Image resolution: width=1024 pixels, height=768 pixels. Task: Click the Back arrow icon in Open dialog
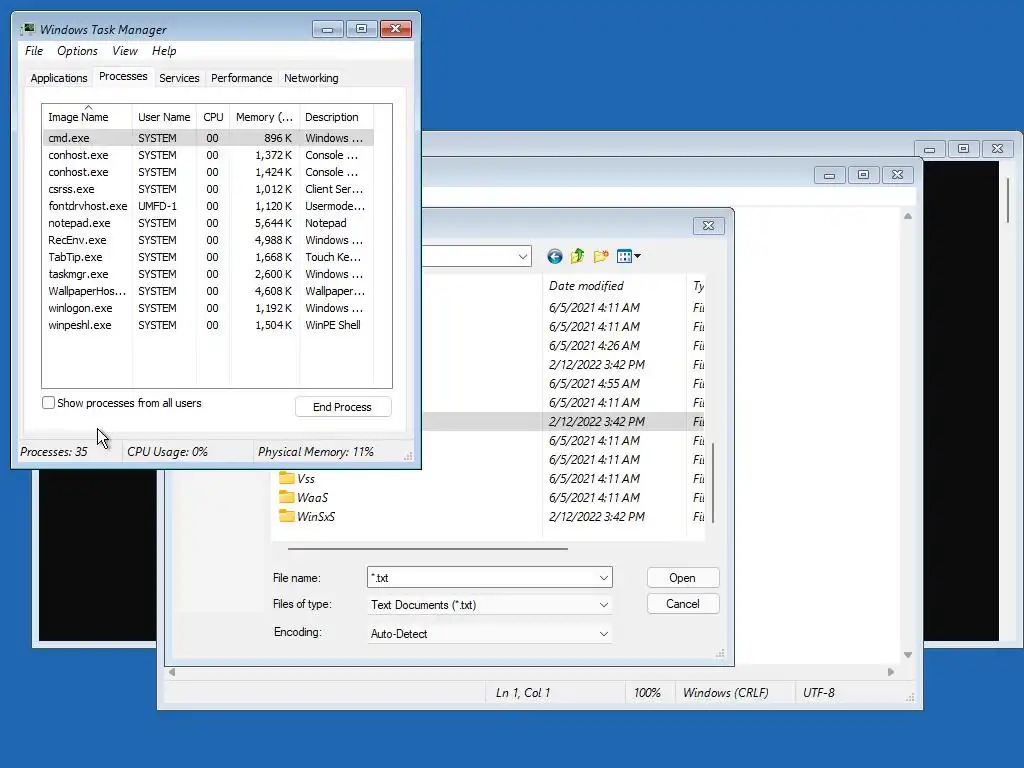coord(554,257)
